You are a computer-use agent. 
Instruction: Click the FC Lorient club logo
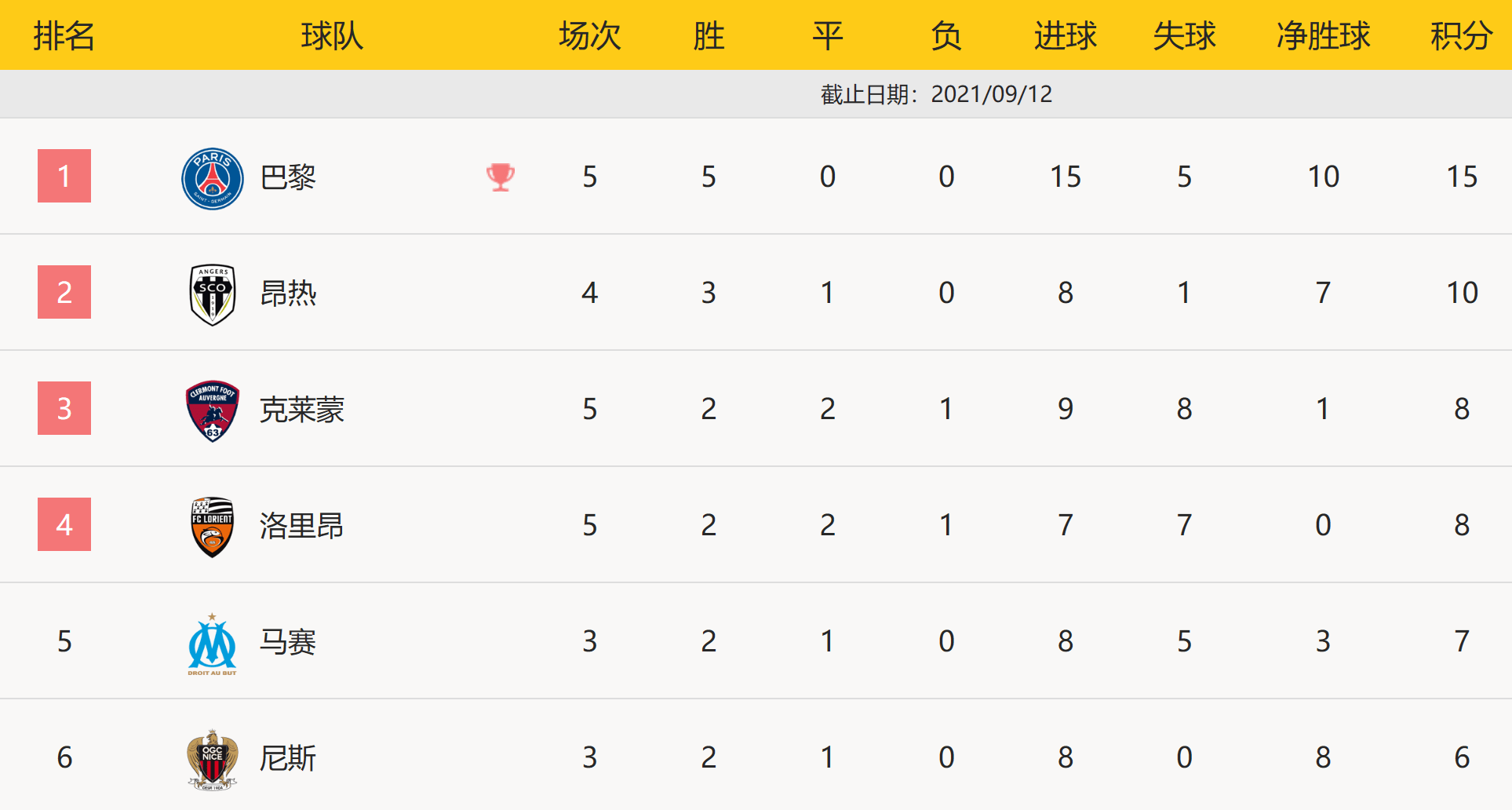212,527
